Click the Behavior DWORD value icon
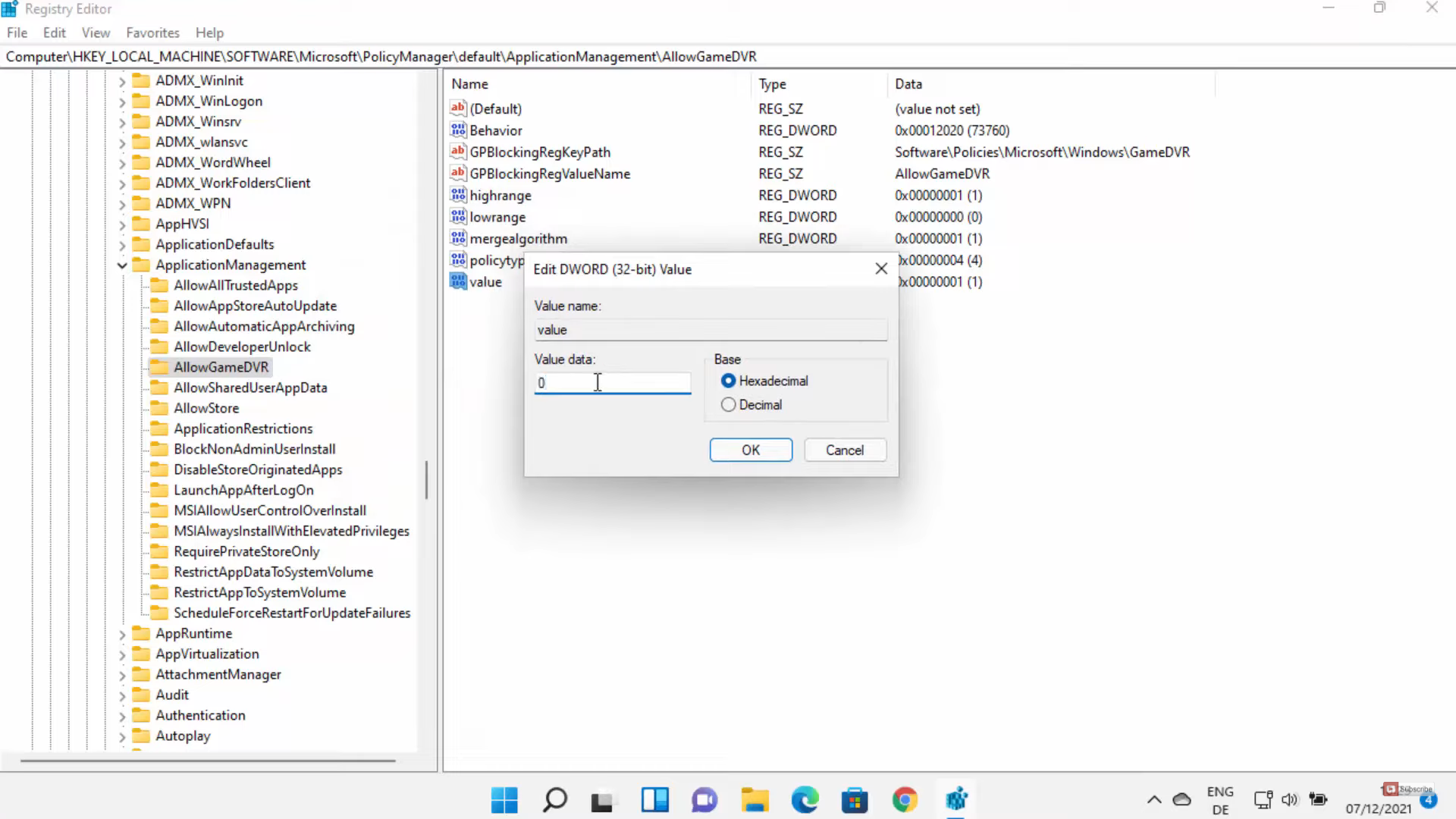 [457, 130]
